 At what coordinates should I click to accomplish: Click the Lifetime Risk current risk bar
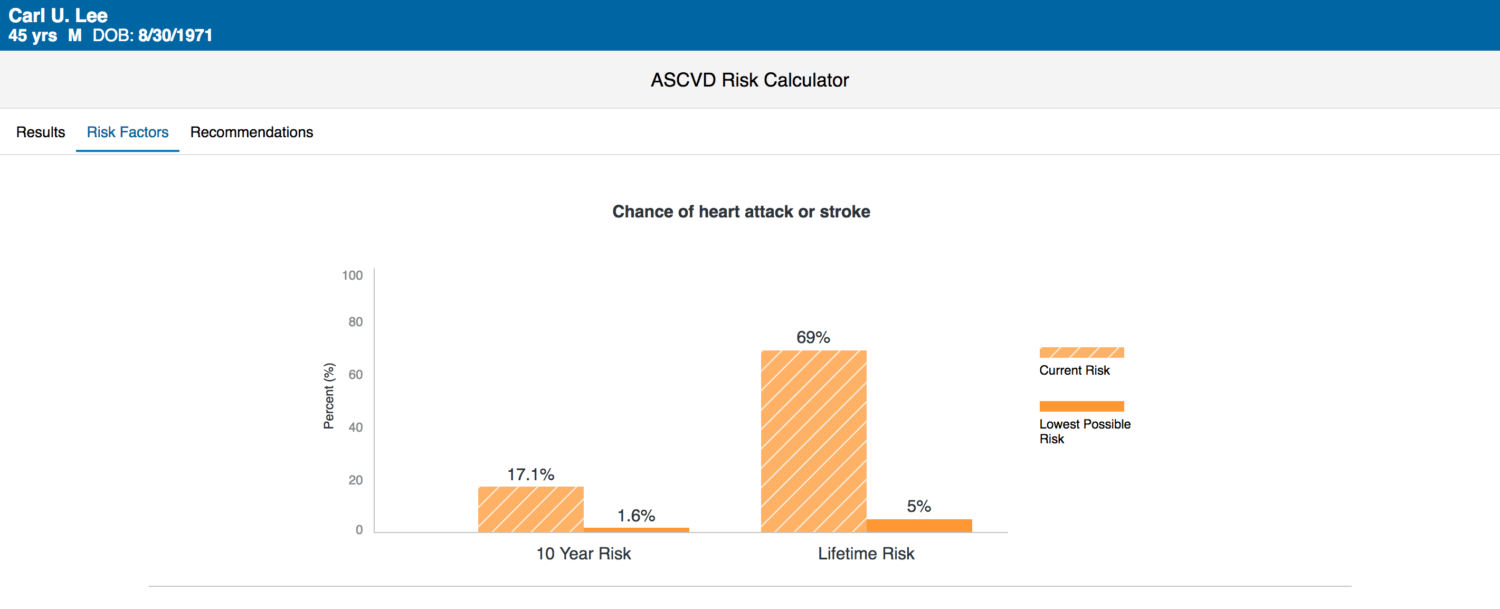pos(813,440)
